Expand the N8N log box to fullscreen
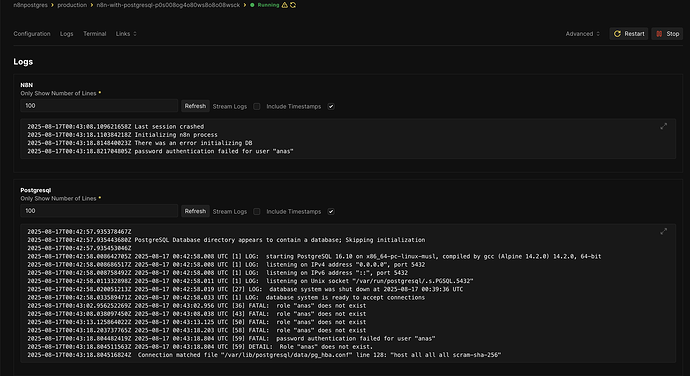 pos(664,126)
